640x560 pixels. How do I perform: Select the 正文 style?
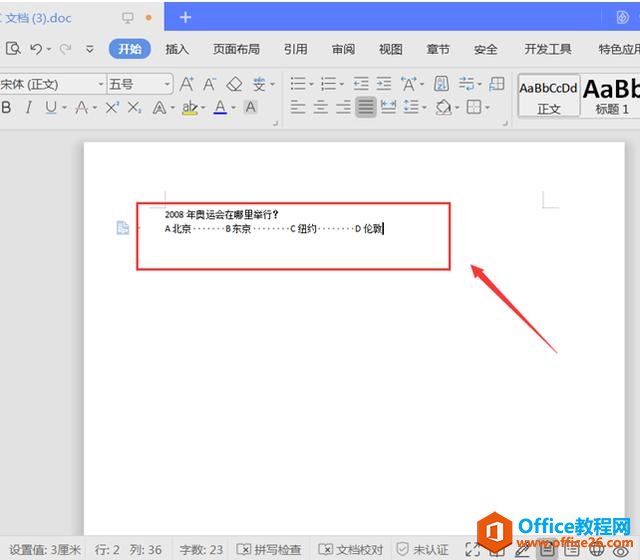pos(549,96)
